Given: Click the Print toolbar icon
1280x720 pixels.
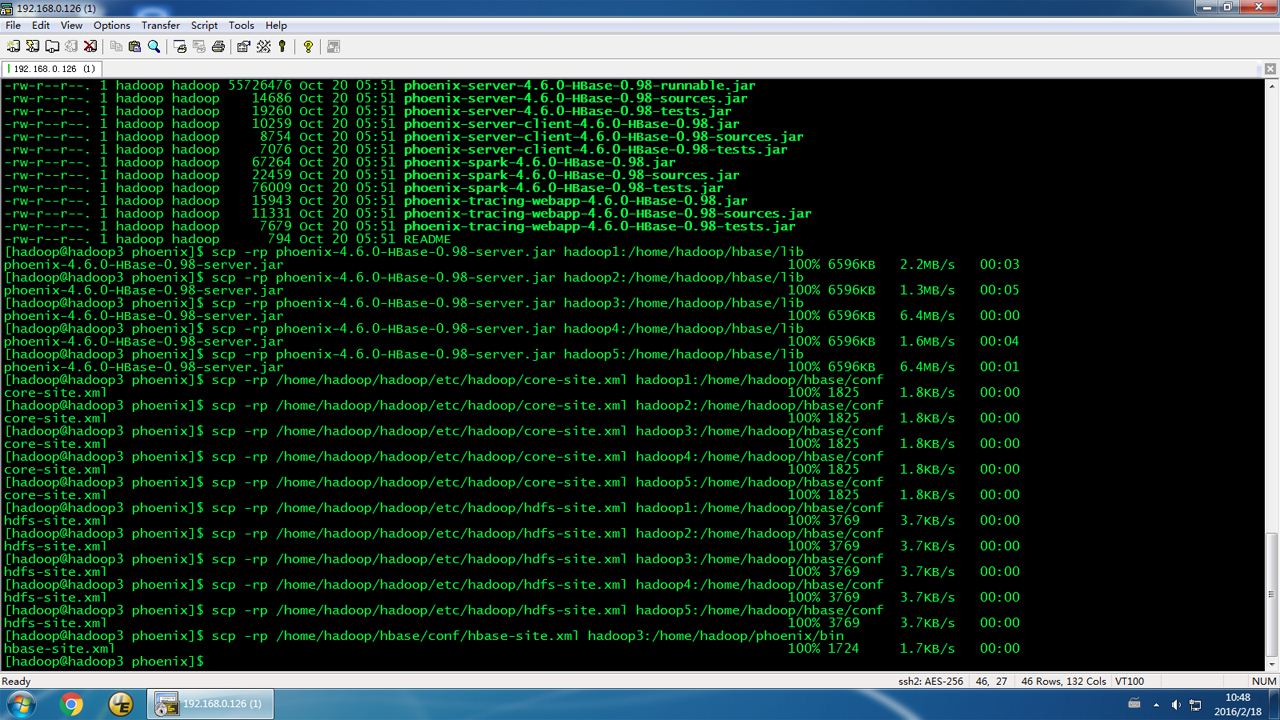Looking at the screenshot, I should pos(218,46).
